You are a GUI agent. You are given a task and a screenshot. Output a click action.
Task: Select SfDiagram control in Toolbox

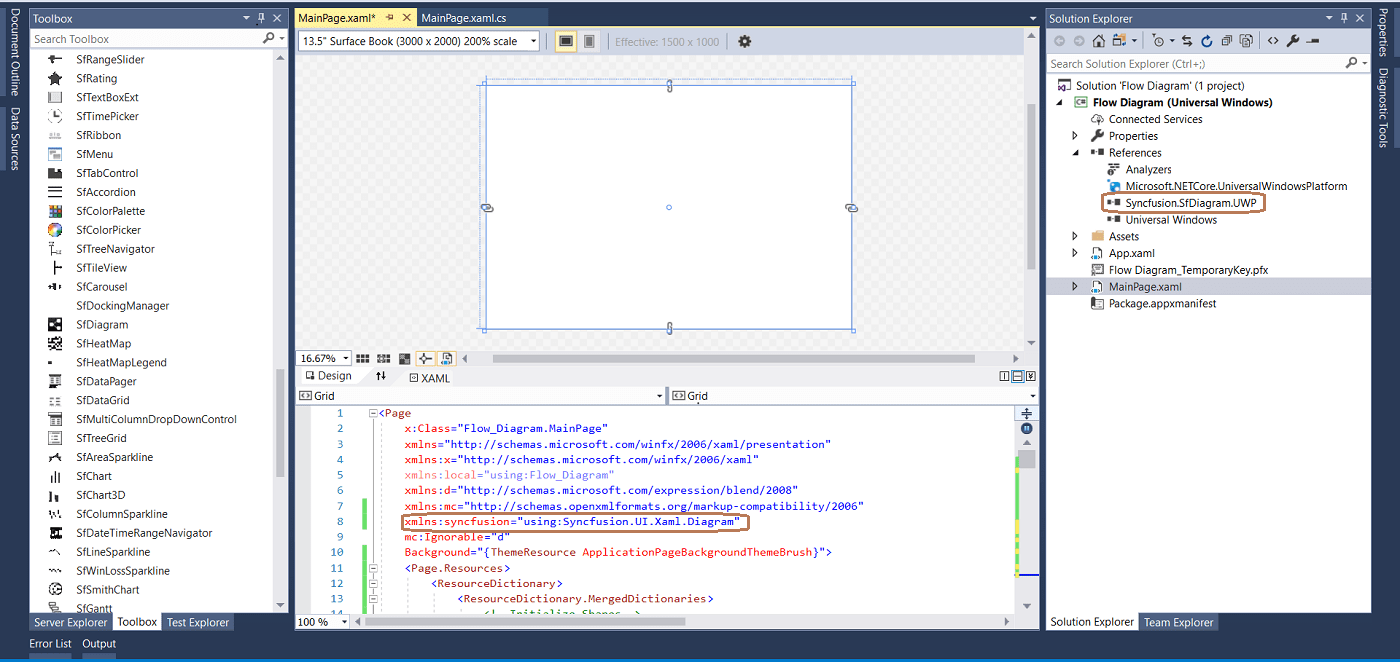pos(102,325)
